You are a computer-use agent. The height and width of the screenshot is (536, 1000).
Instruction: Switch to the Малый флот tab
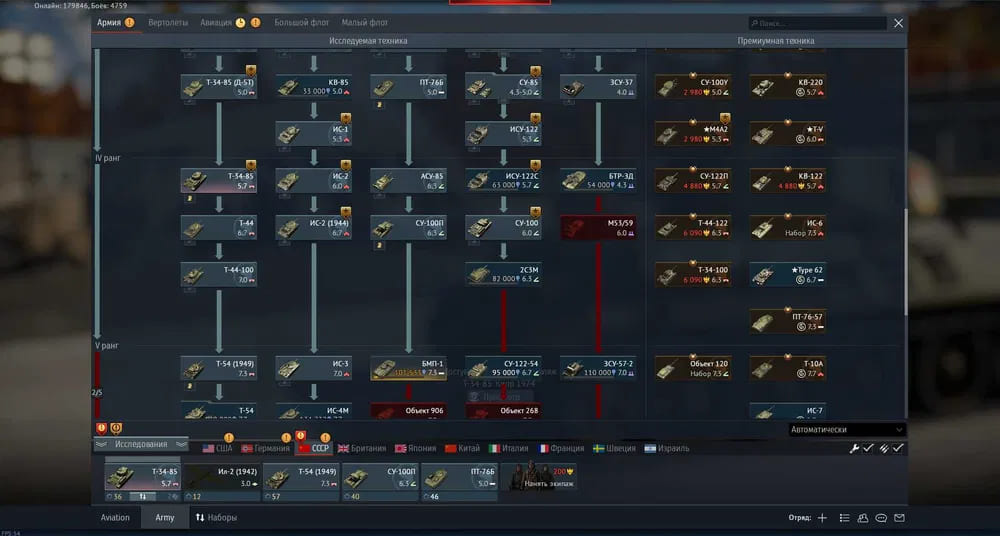tap(365, 23)
